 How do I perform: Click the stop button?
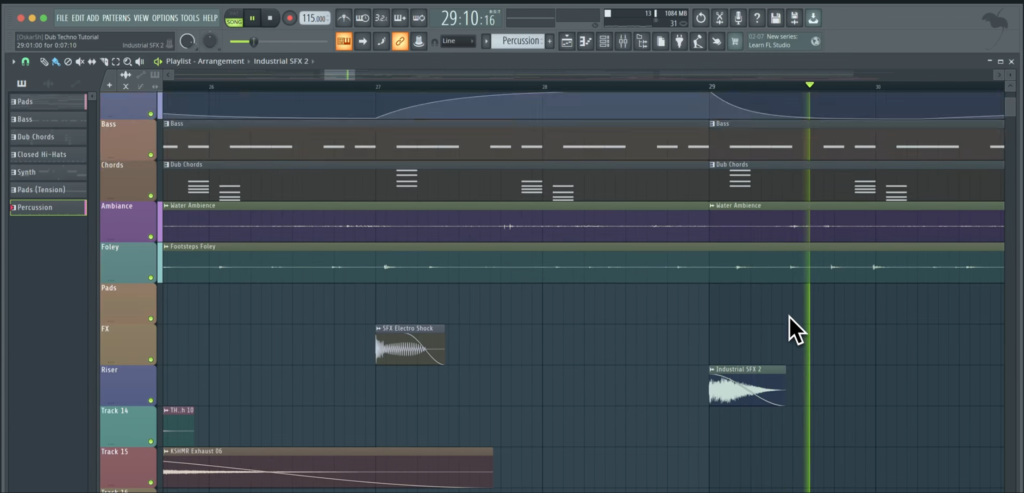(x=270, y=18)
